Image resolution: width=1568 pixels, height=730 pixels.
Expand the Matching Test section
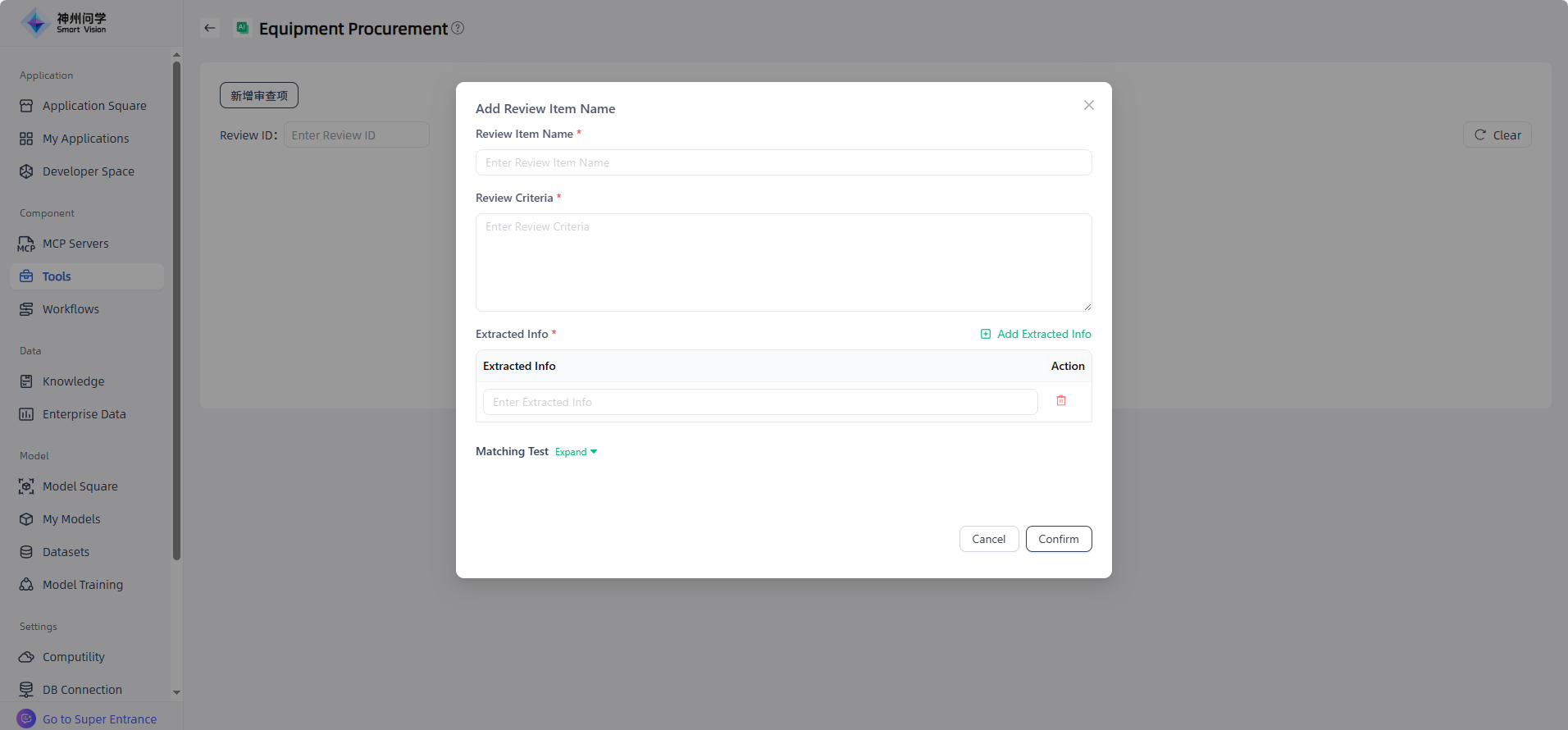(x=576, y=452)
